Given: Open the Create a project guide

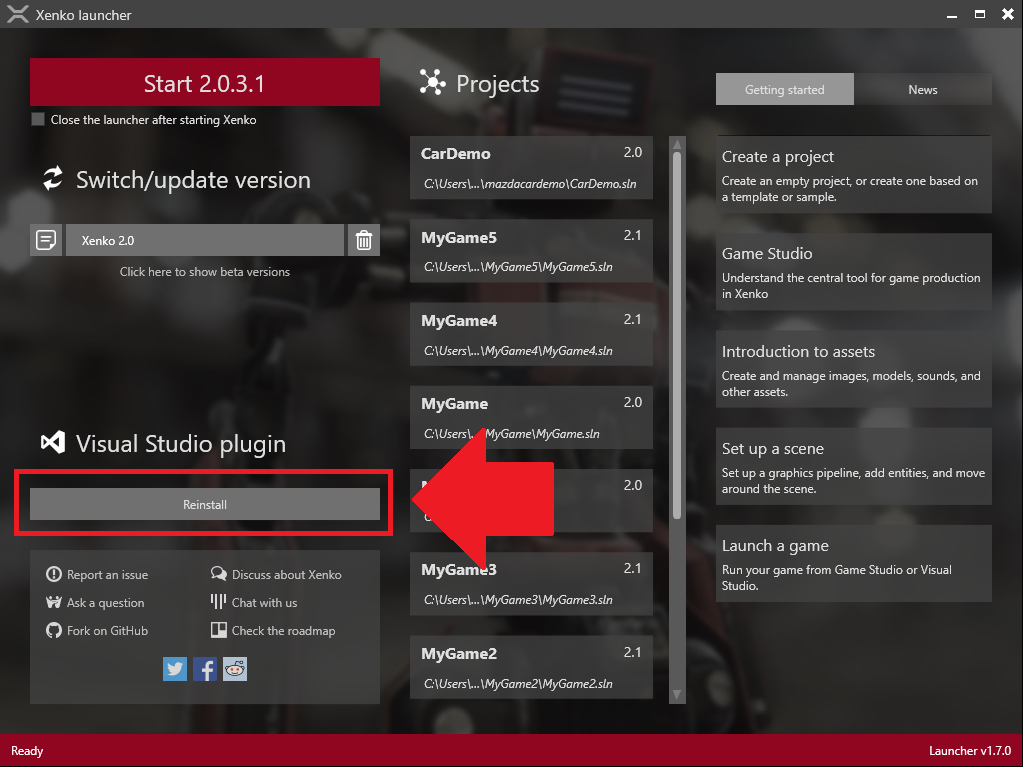Looking at the screenshot, I should 853,175.
